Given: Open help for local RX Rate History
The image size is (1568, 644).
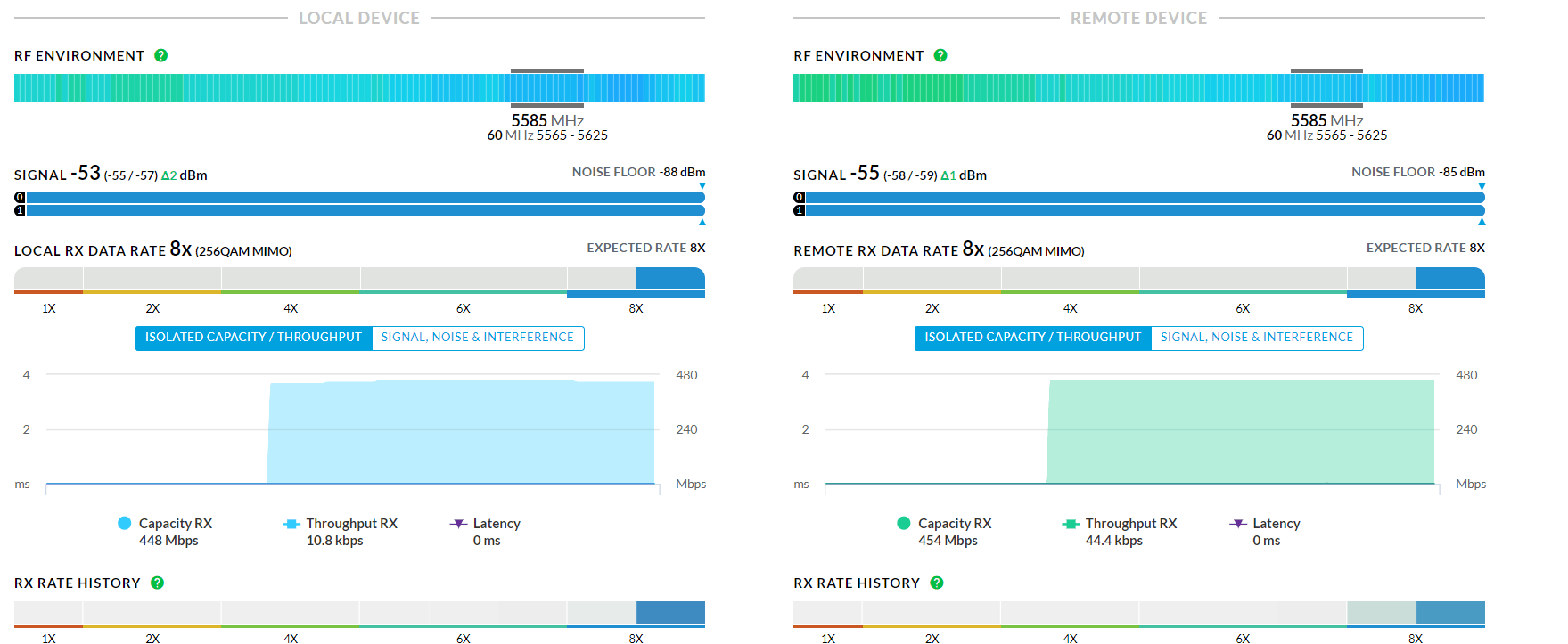Looking at the screenshot, I should 158,583.
